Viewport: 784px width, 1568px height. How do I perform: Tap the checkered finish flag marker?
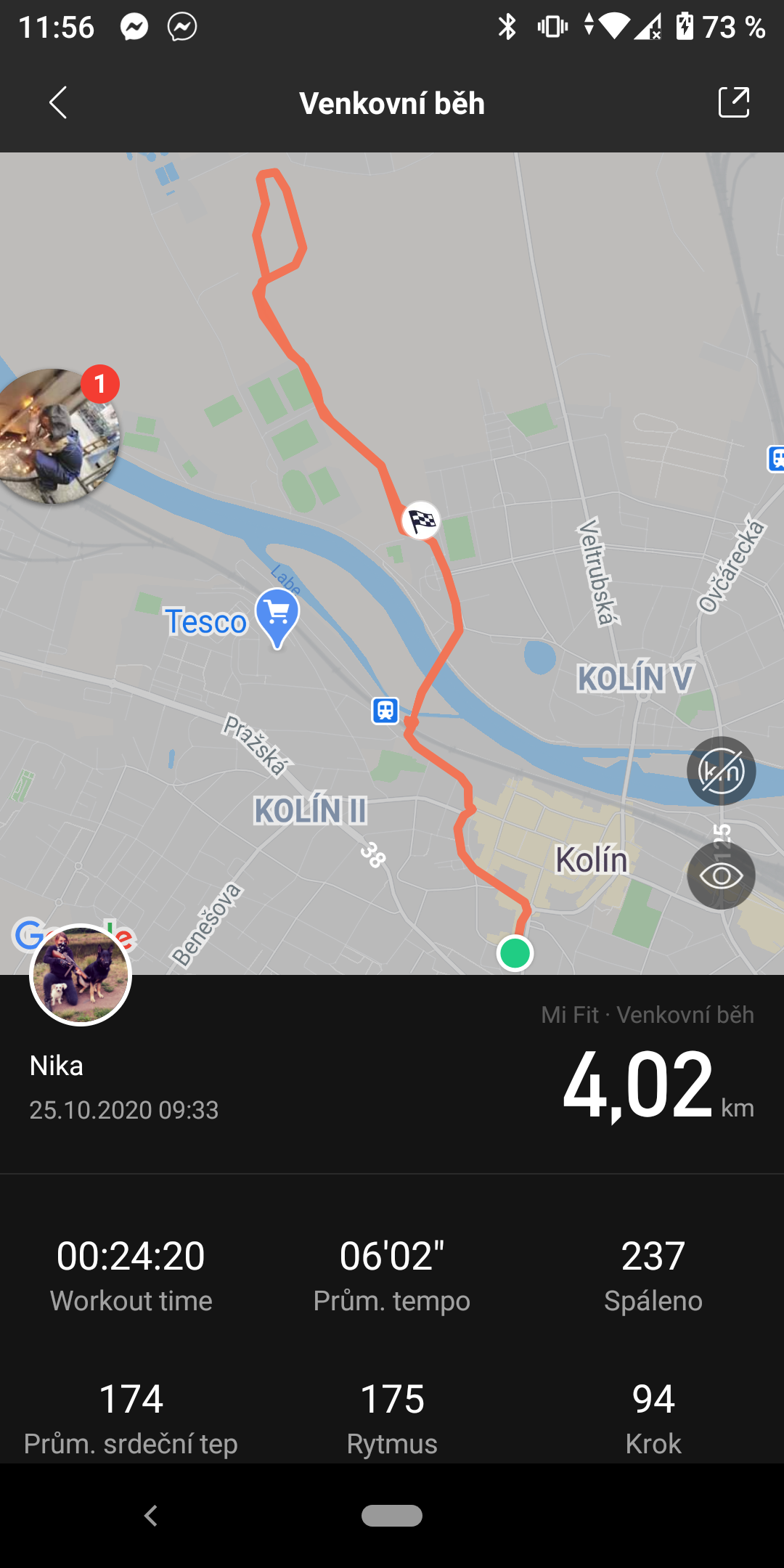point(421,520)
